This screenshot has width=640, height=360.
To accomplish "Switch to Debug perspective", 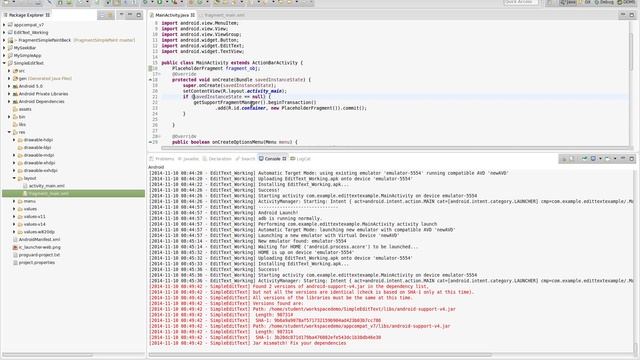I will pos(604,2).
